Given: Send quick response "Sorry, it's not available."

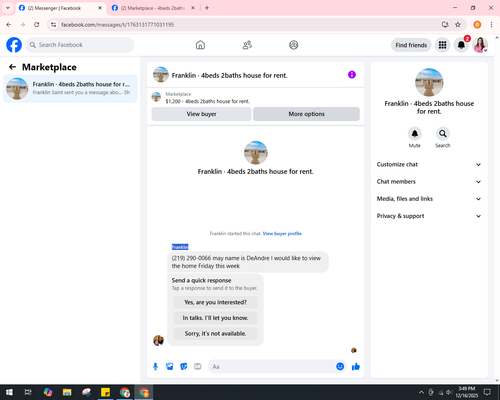Looking at the screenshot, I should [215, 333].
